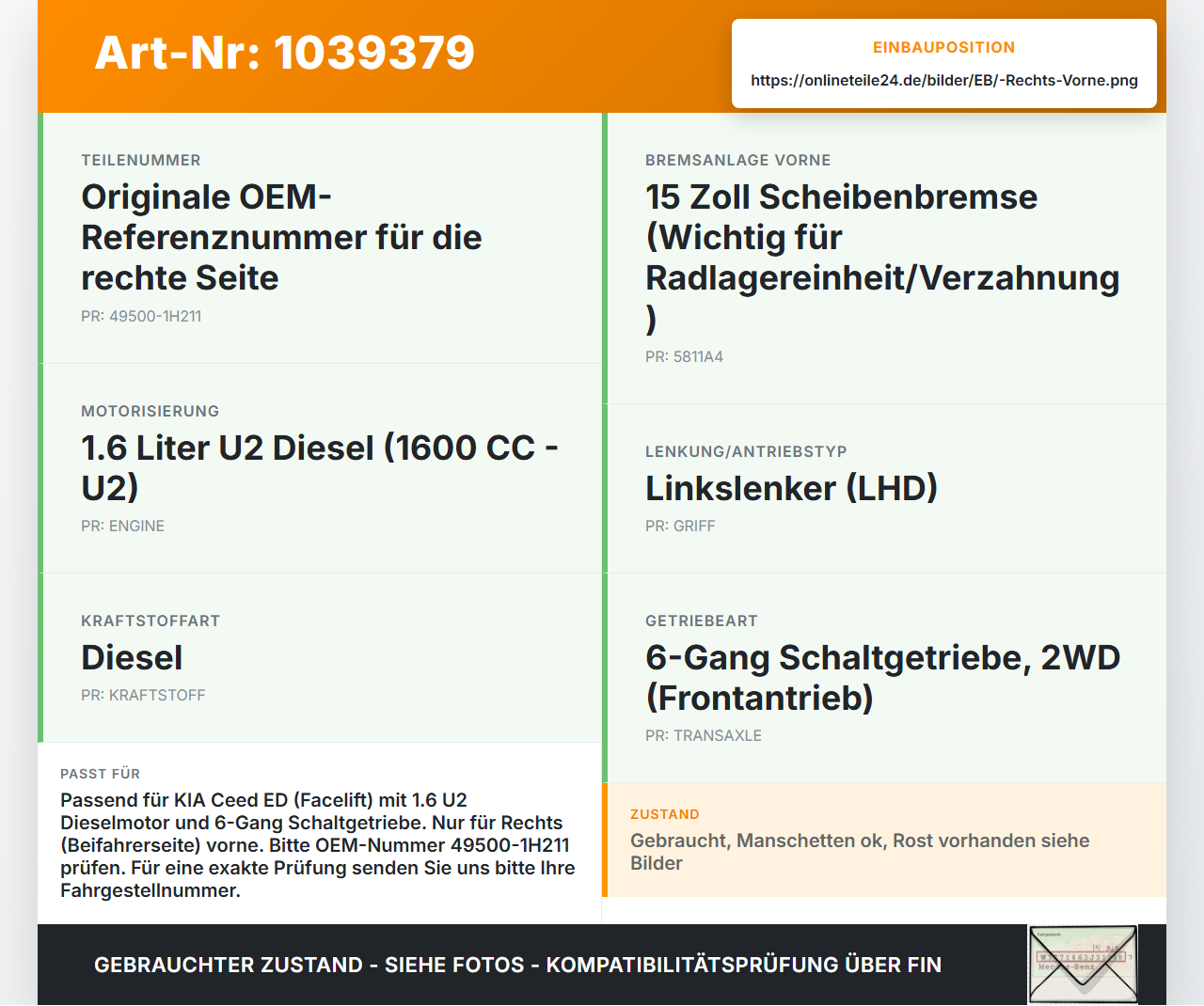Image resolution: width=1204 pixels, height=1006 pixels.
Task: Click the LENKUNG/ANTRIEBSTYP label
Action: 746,451
